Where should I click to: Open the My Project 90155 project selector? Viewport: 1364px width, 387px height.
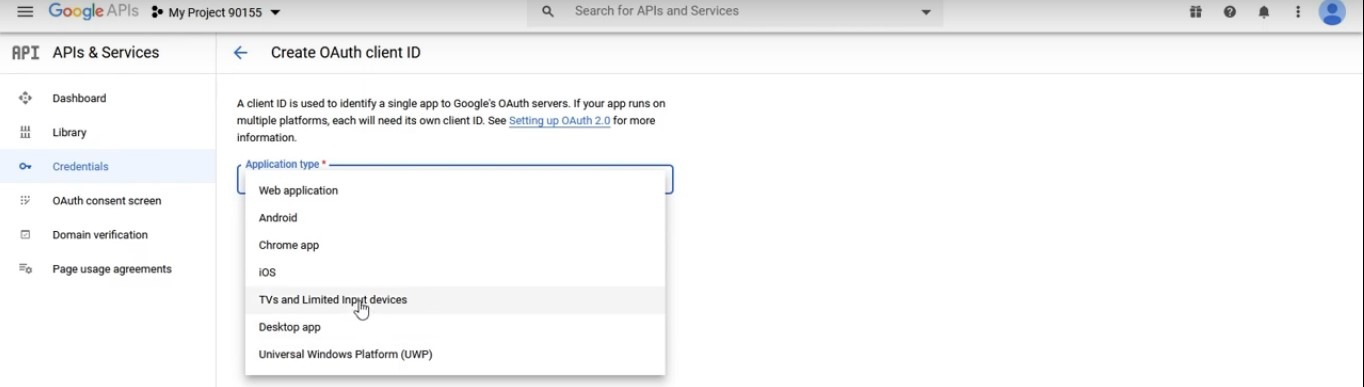215,12
